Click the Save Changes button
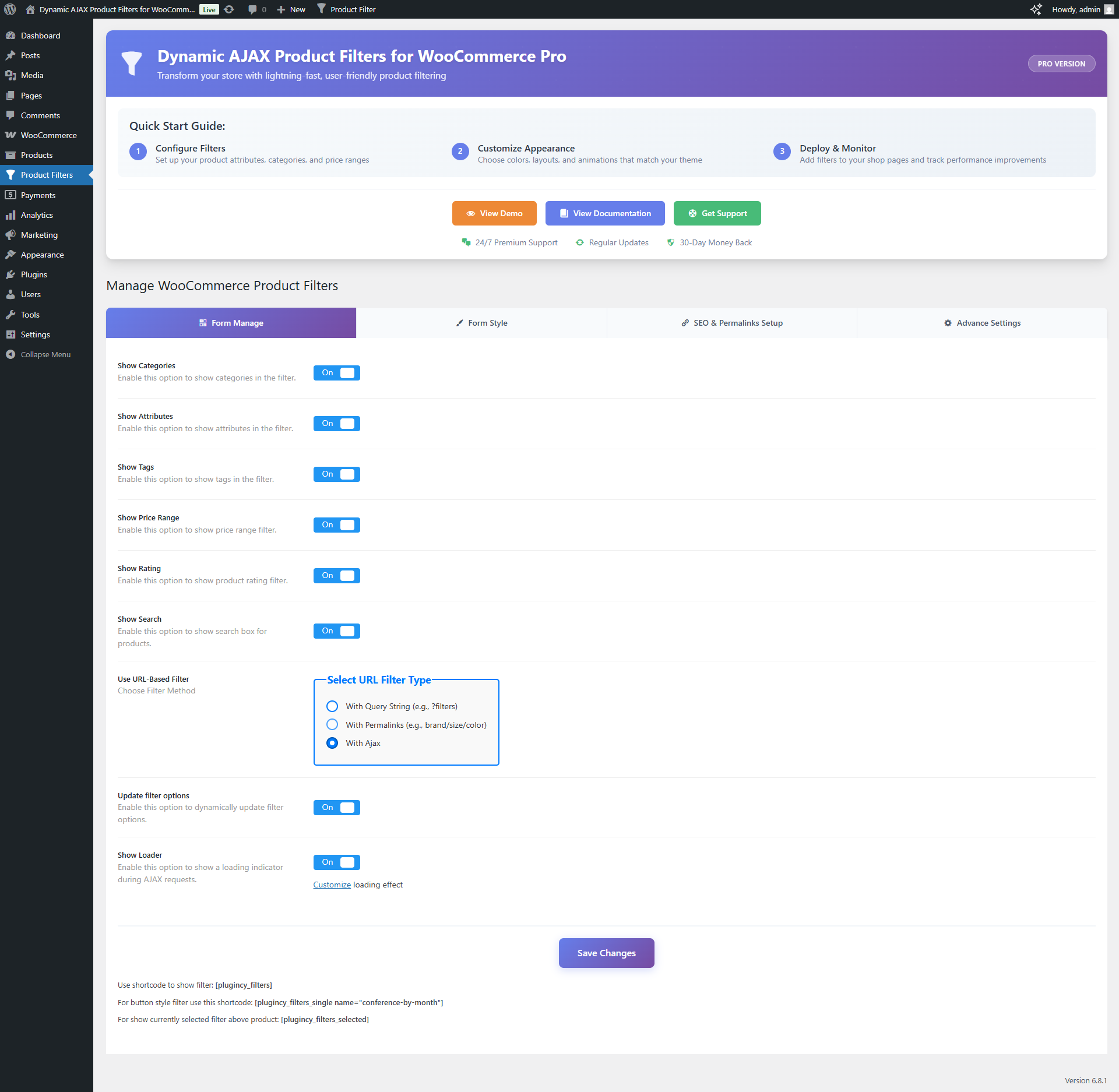The image size is (1119, 1092). click(x=606, y=953)
